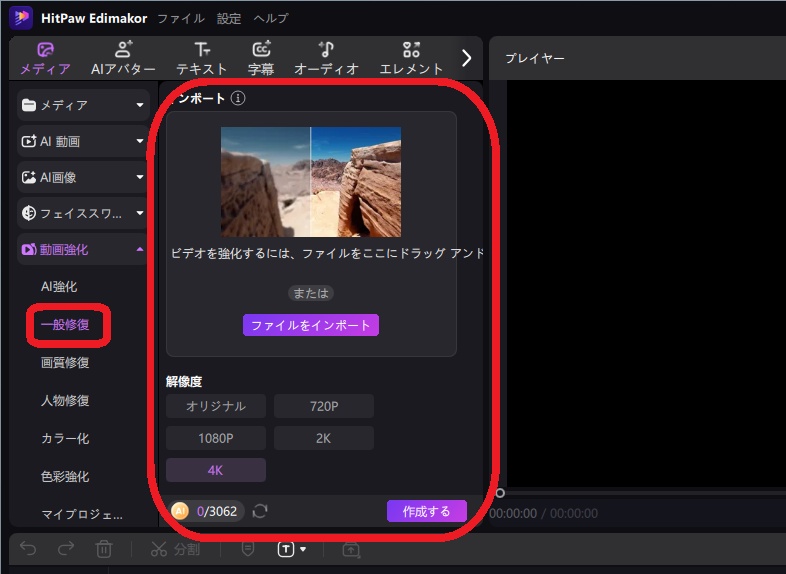Click the 分割 scissors tool
Image resolution: width=786 pixels, height=574 pixels.
tap(175, 549)
